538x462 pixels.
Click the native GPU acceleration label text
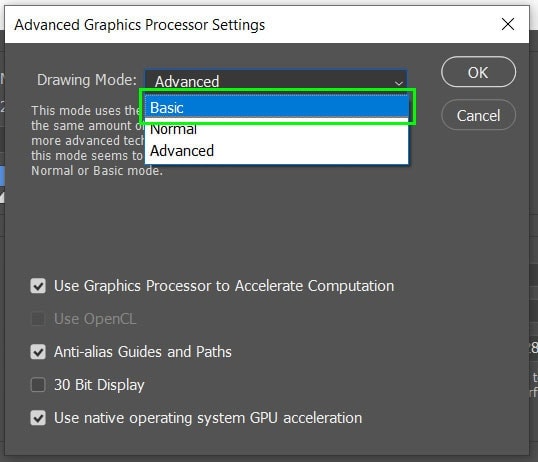click(x=208, y=418)
